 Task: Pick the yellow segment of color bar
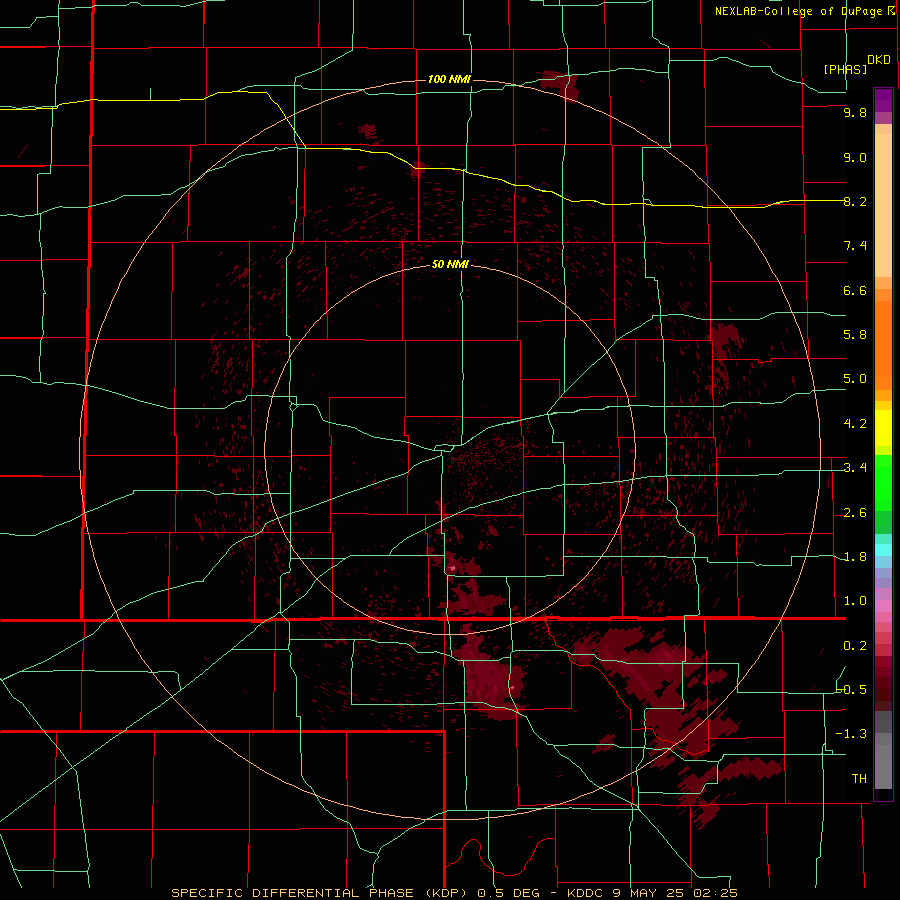pos(883,428)
